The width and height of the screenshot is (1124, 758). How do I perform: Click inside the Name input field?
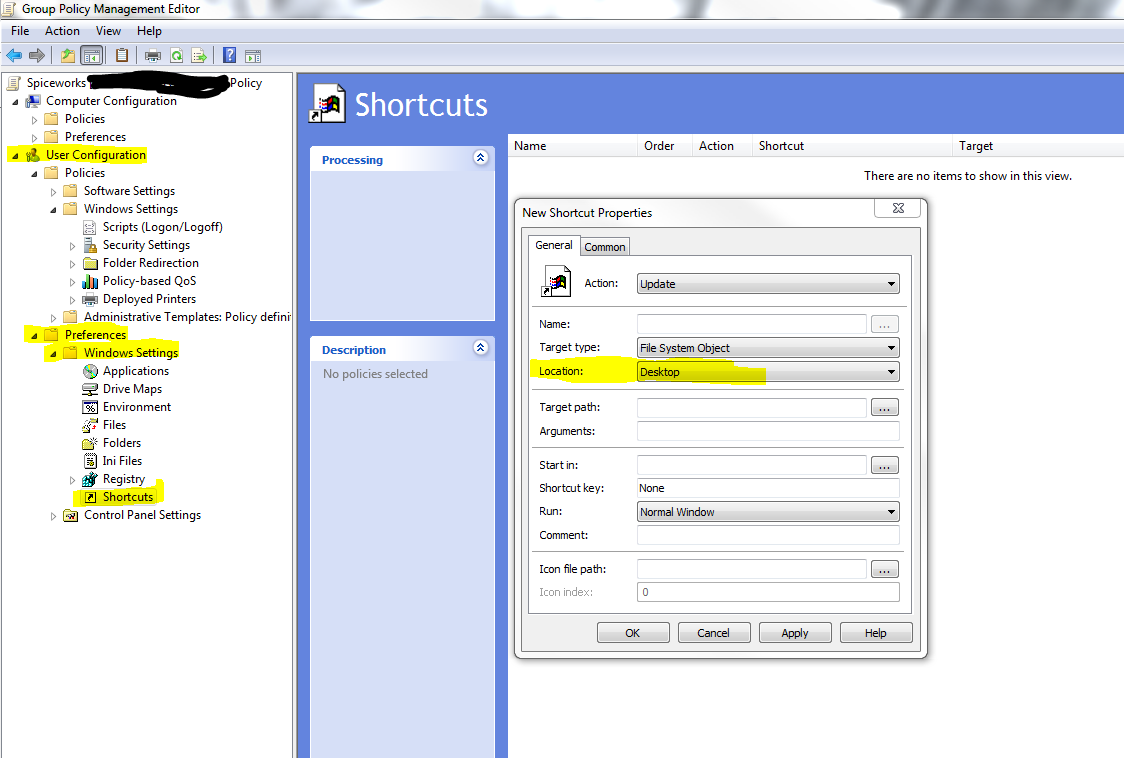[750, 323]
